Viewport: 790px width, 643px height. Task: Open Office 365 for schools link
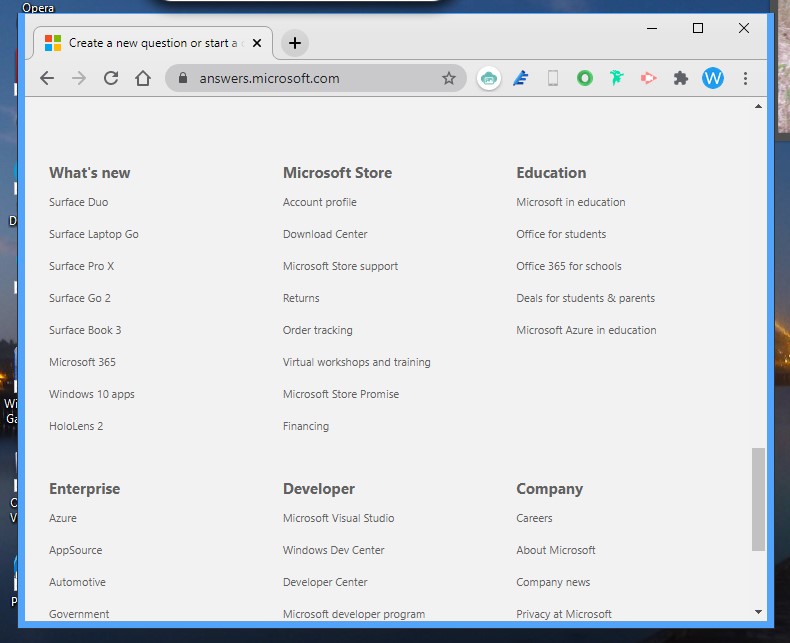pyautogui.click(x=569, y=266)
